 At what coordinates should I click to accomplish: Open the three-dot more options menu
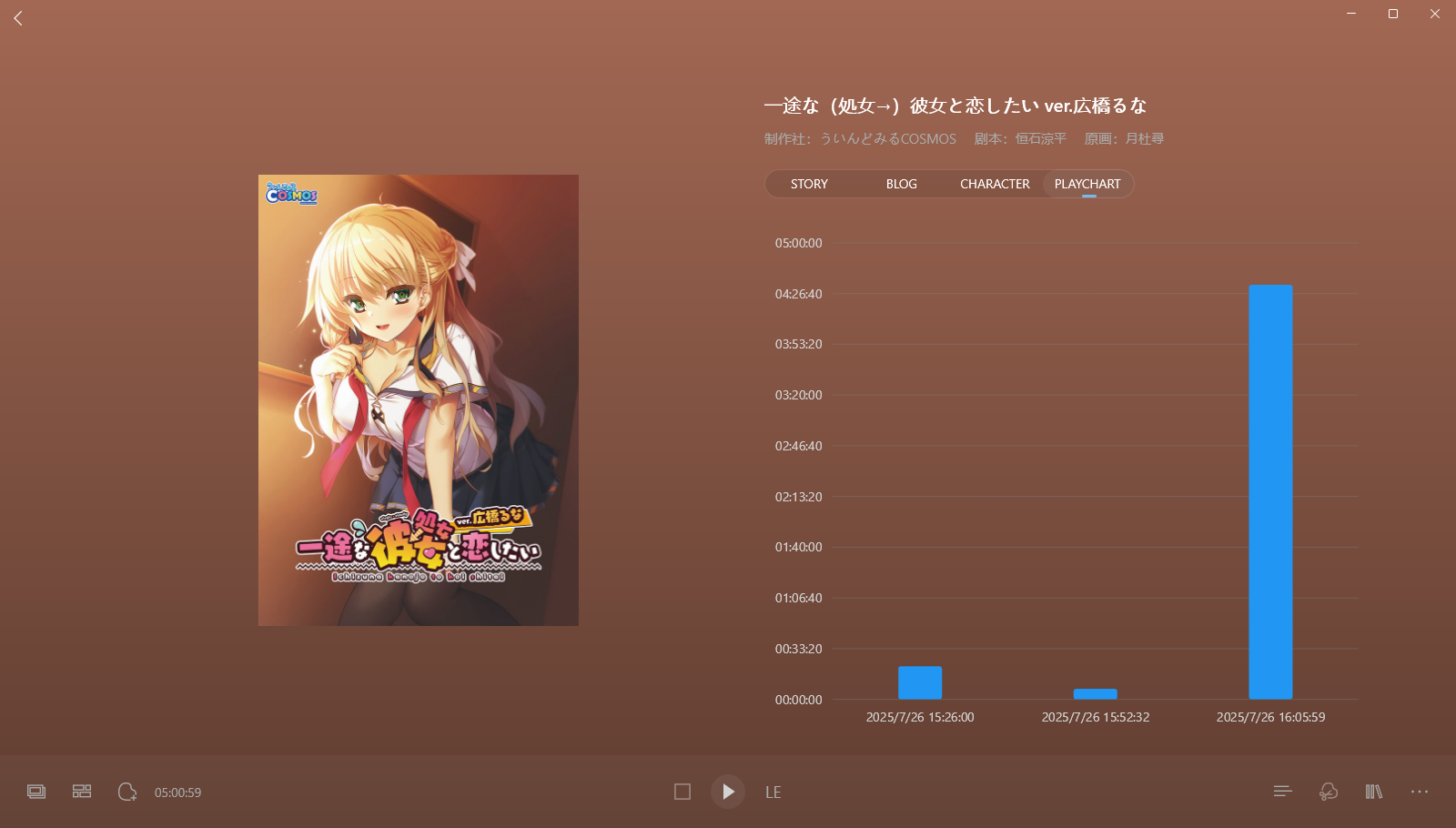[x=1419, y=792]
